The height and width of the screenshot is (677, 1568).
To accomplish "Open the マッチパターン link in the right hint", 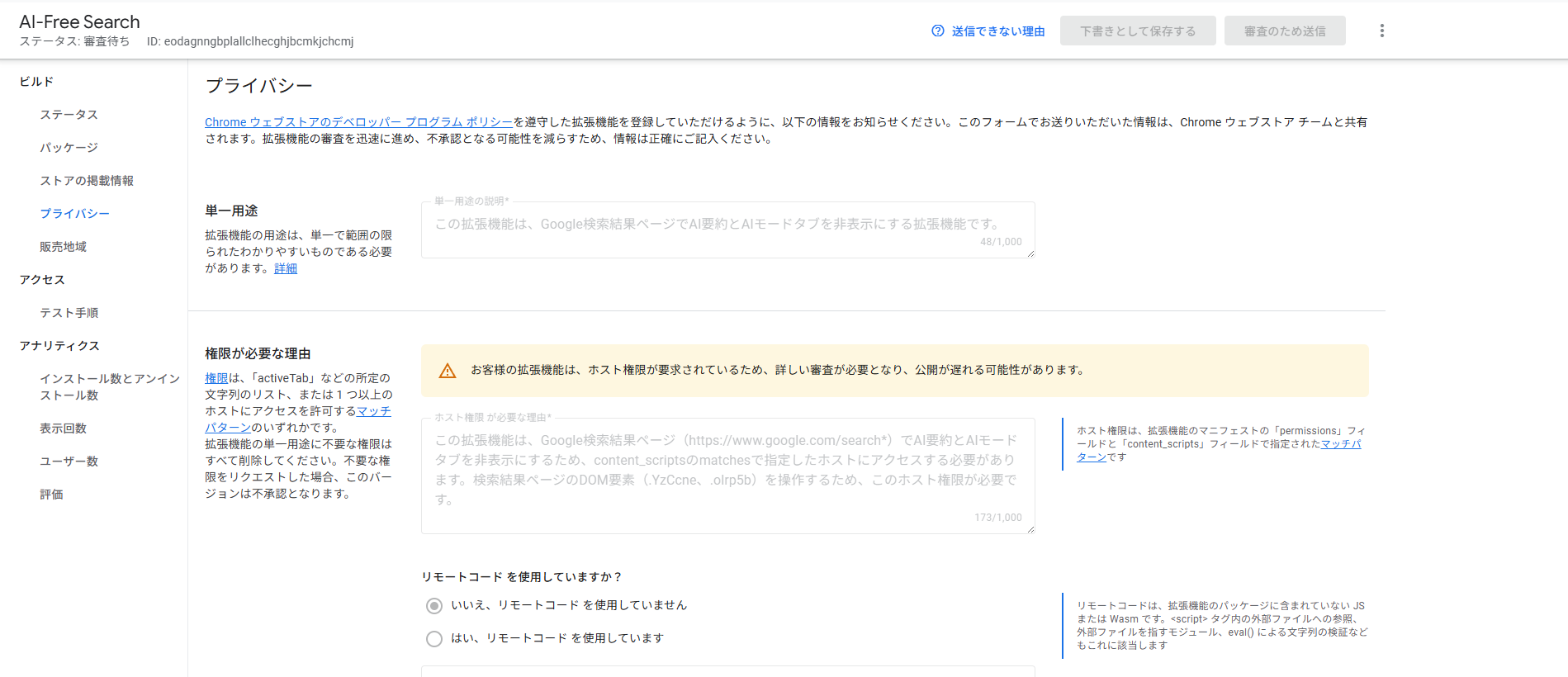I will [x=1219, y=451].
